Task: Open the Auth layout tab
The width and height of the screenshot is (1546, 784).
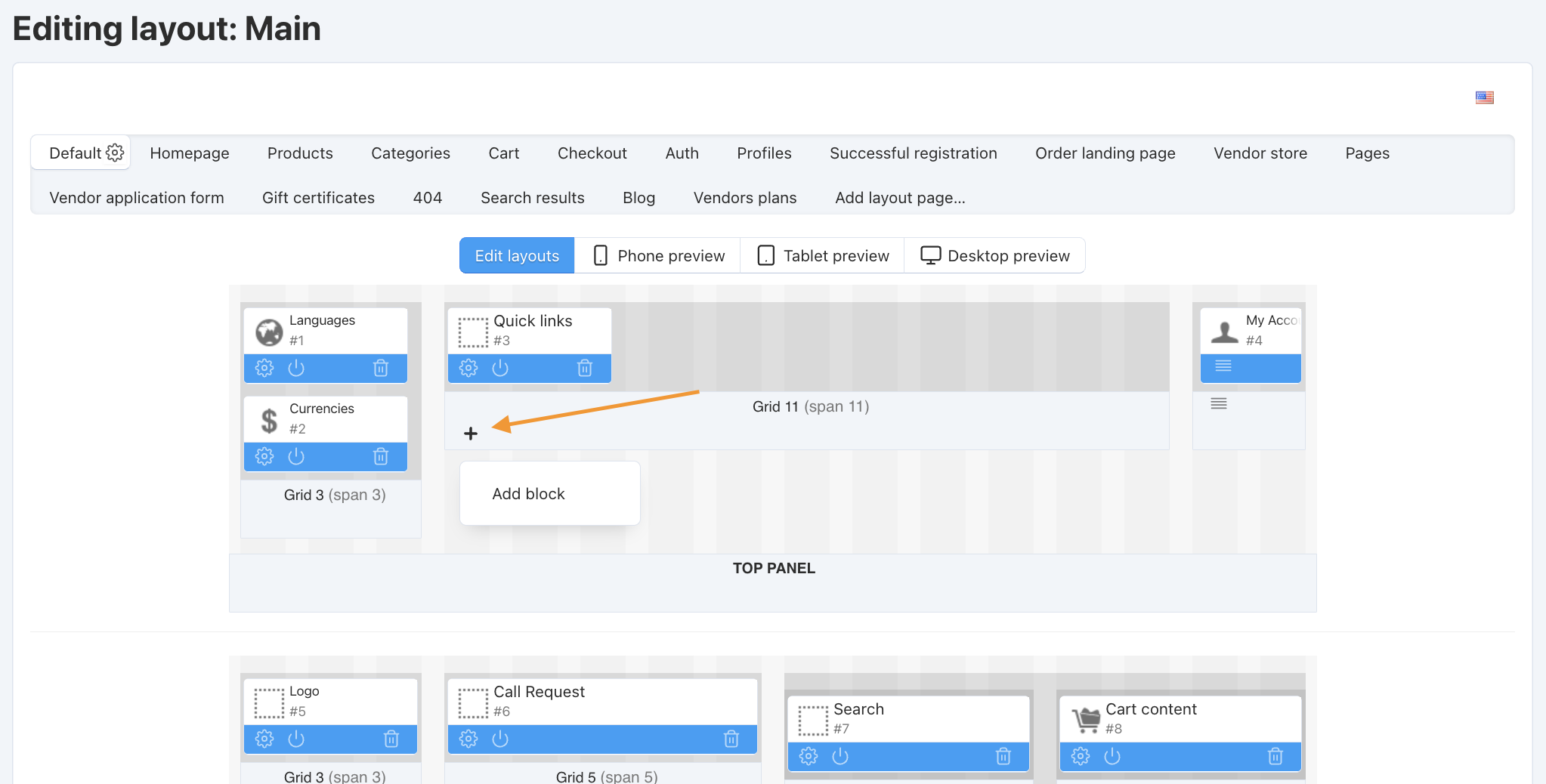Action: [x=682, y=153]
